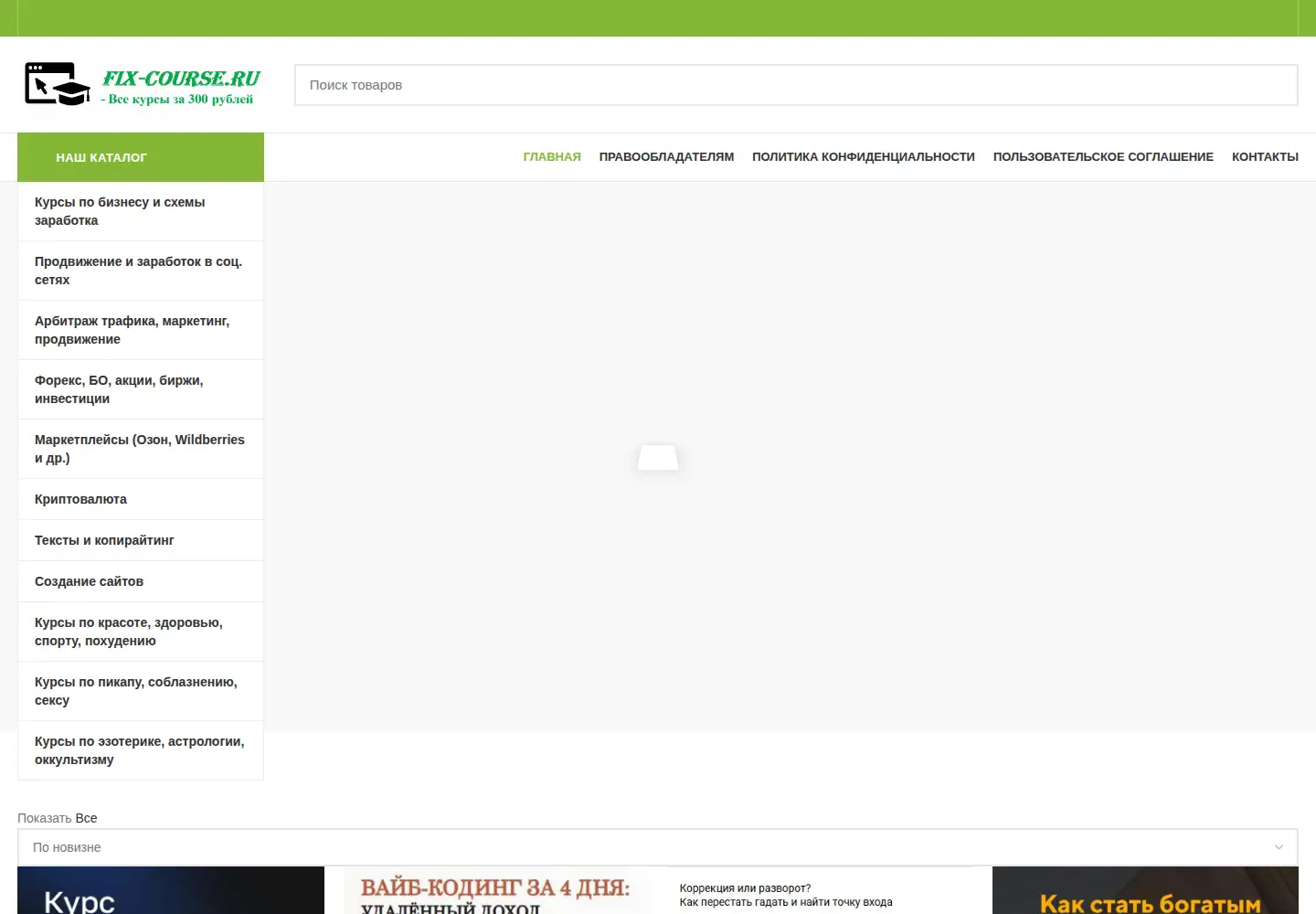Open the 'Курс' product thumbnail
Image resolution: width=1316 pixels, height=914 pixels.
[x=171, y=890]
